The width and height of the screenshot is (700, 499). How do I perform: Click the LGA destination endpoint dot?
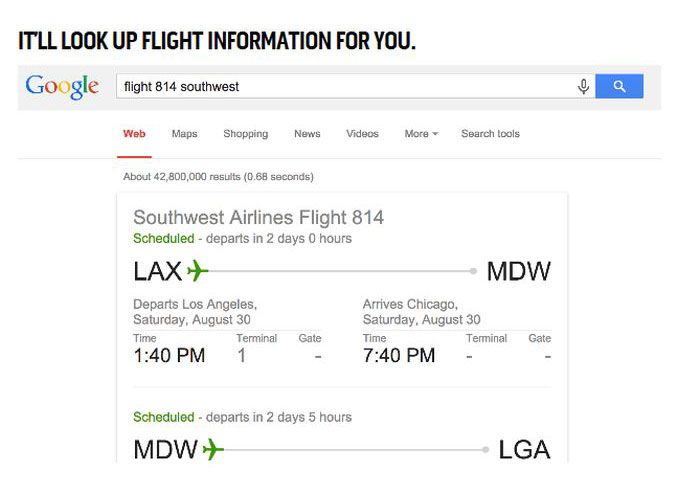point(485,449)
